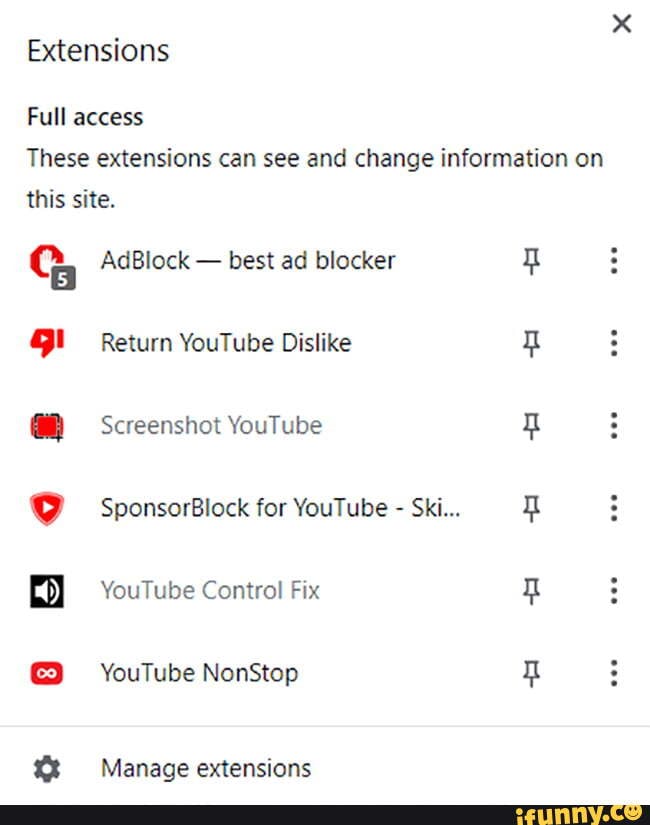
Task: Click the YouTube Control Fix speaker icon
Action: 47,590
